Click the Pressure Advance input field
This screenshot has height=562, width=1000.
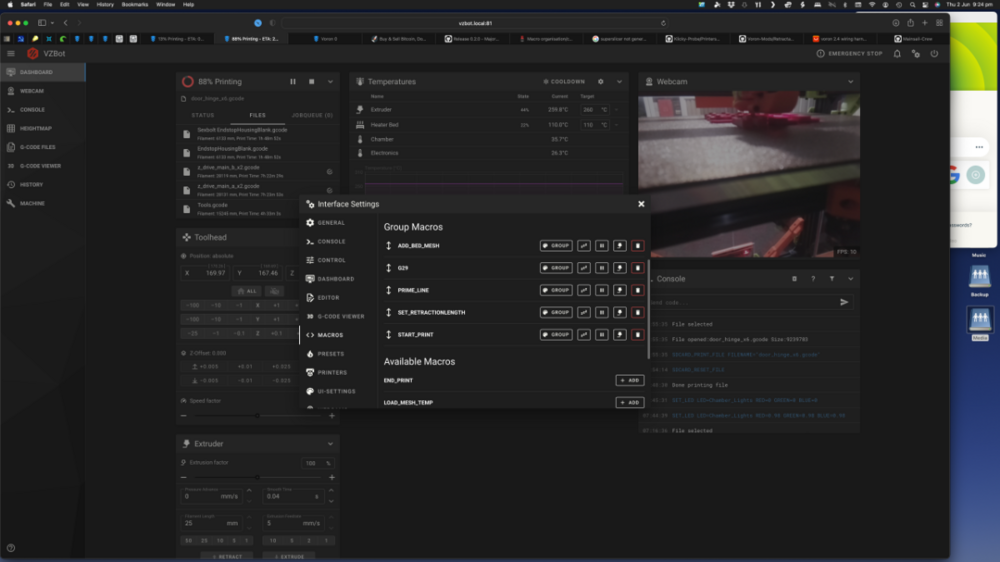coord(210,495)
